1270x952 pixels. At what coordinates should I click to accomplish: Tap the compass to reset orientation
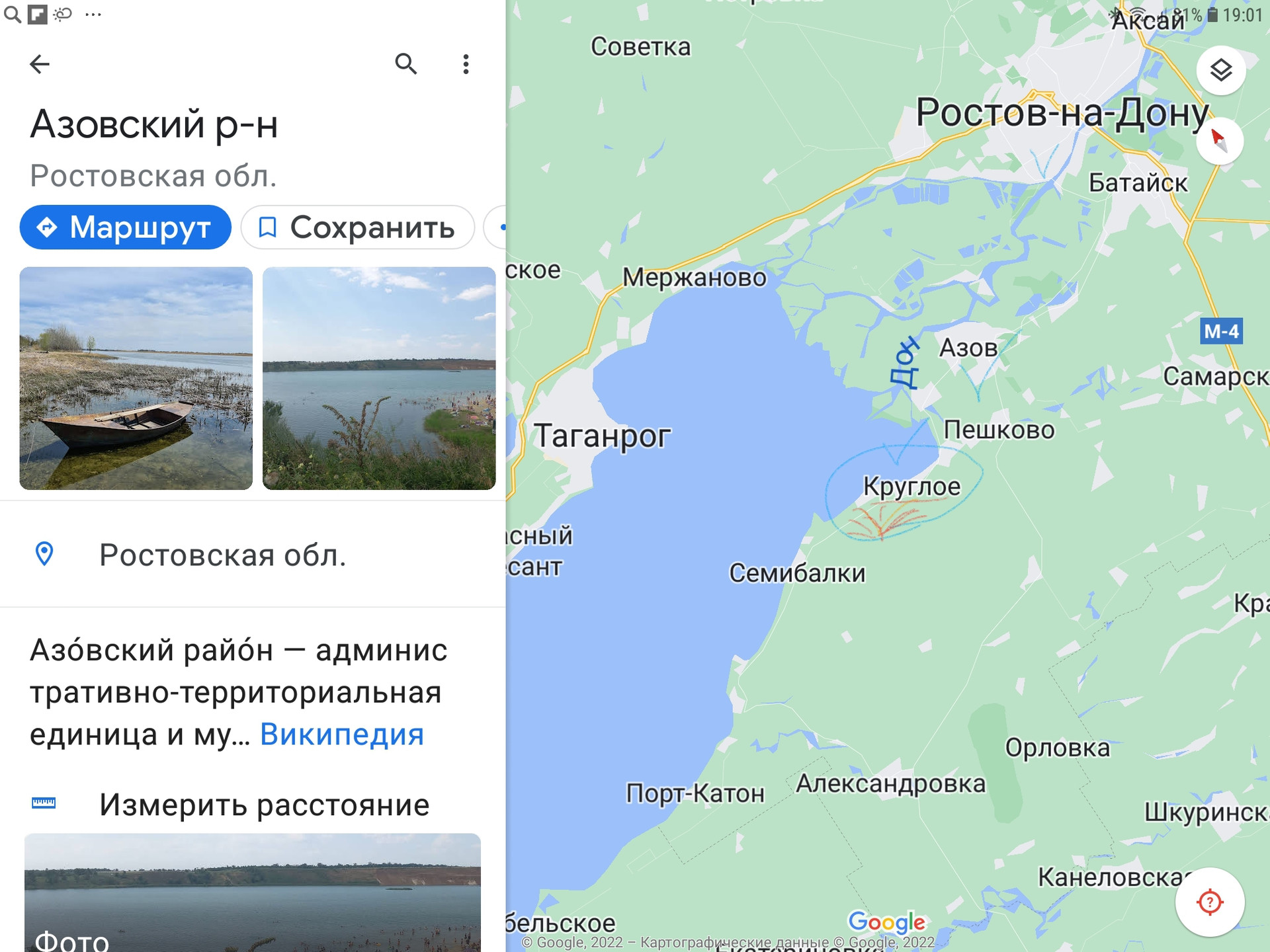pyautogui.click(x=1219, y=141)
